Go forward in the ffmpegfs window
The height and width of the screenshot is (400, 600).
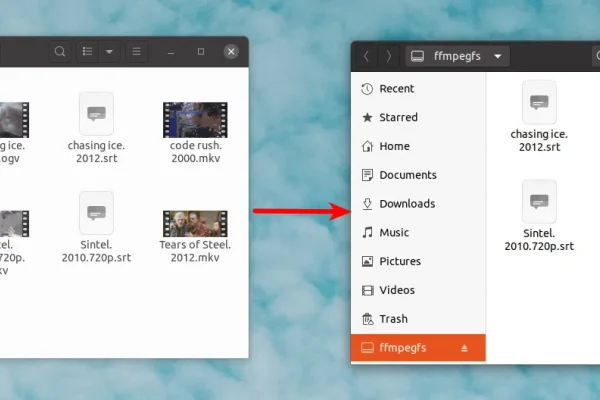tap(388, 56)
